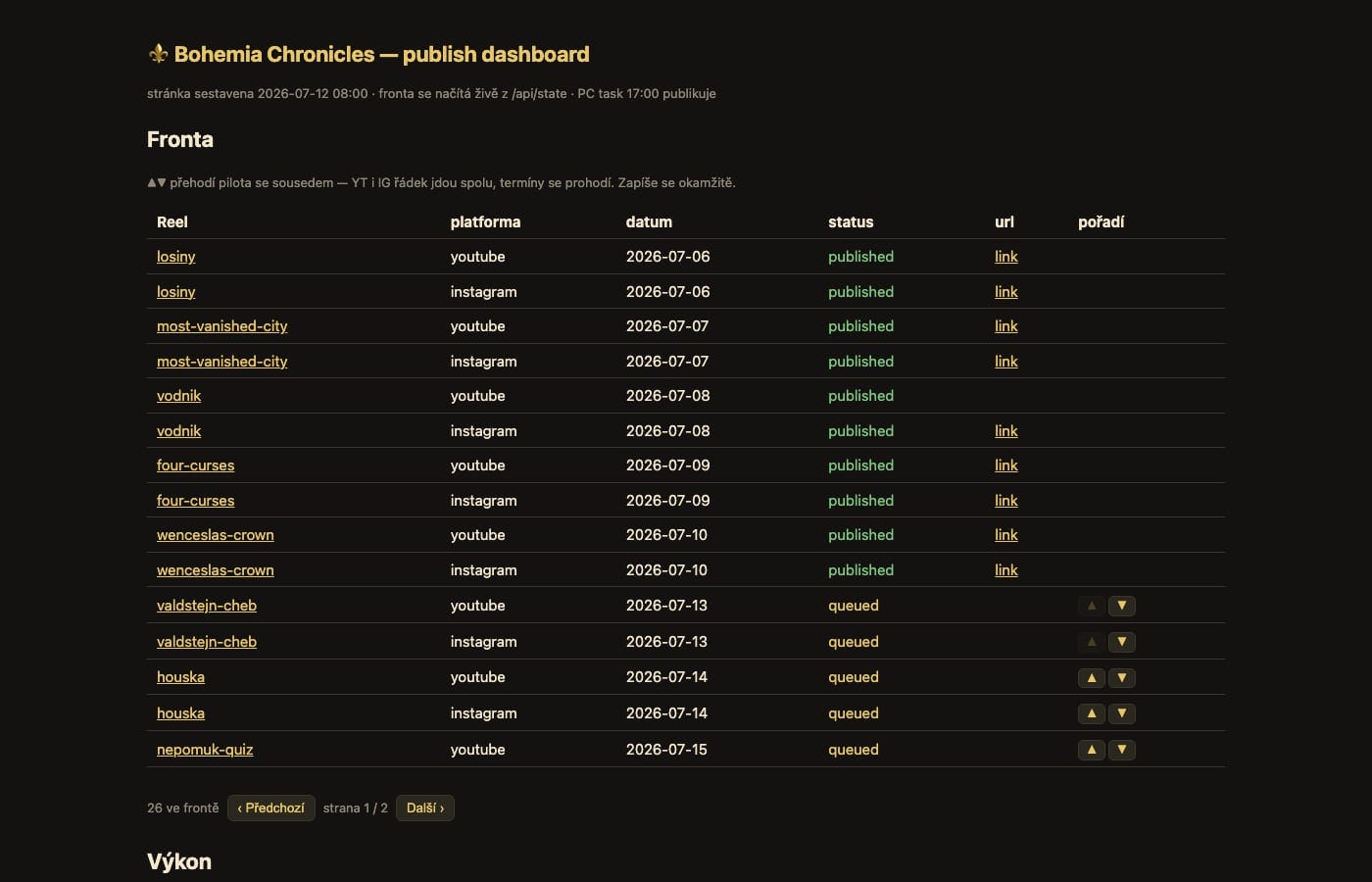This screenshot has height=882, width=1372.
Task: Open the losiny youtube reel link
Action: pos(175,257)
